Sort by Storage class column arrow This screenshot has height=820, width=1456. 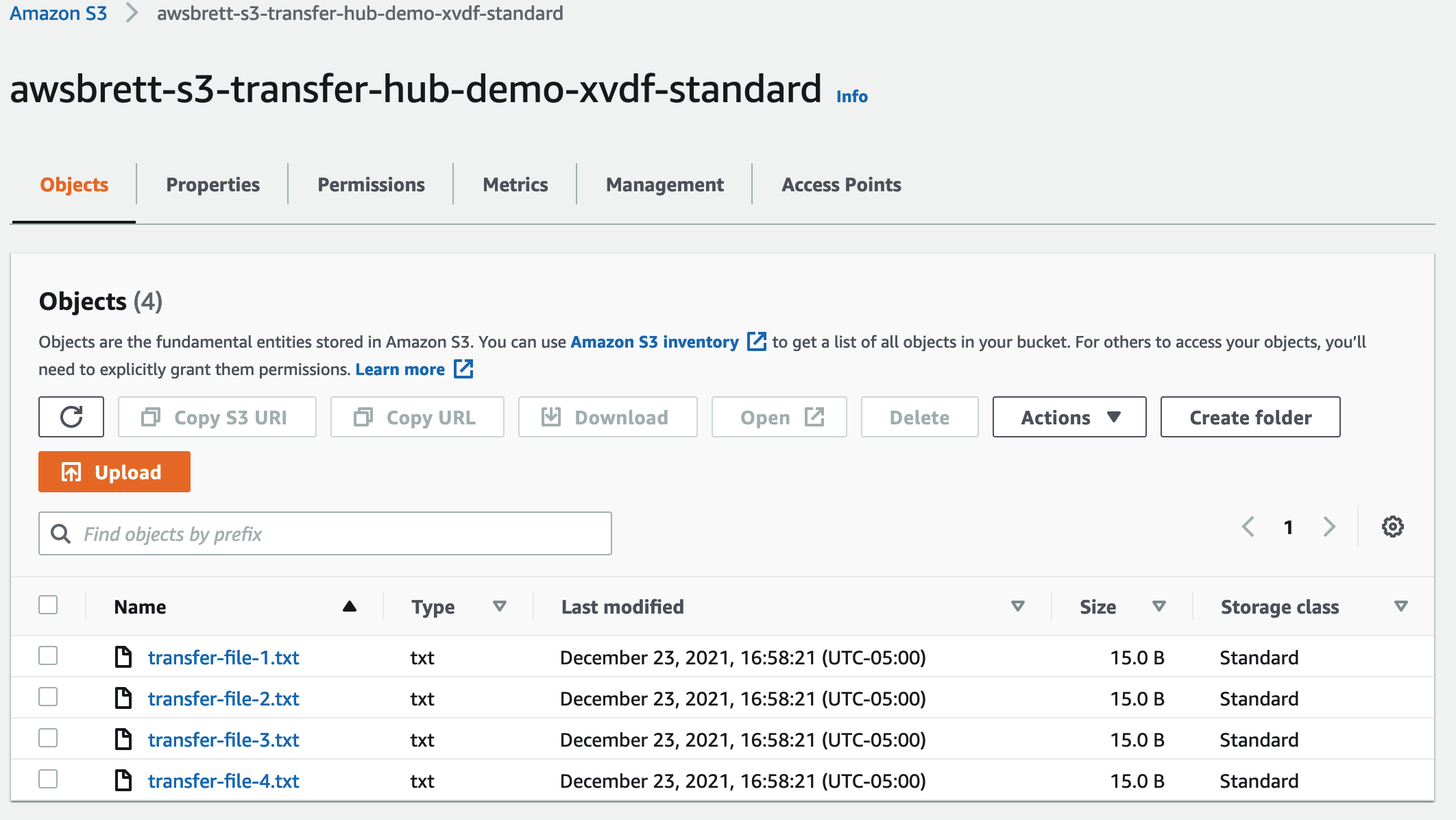click(x=1401, y=606)
